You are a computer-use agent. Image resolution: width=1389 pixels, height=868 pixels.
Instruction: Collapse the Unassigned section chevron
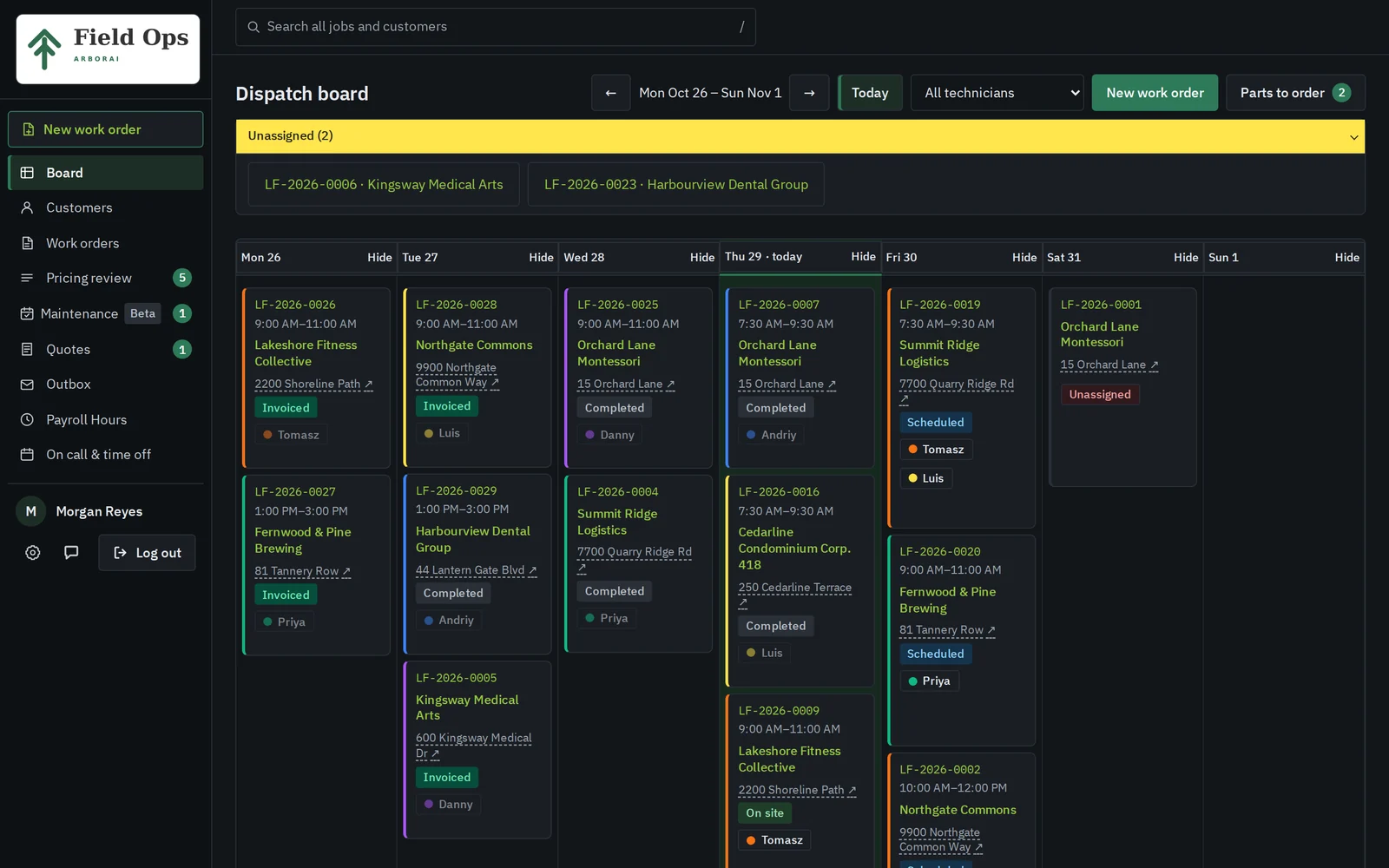[x=1353, y=137]
